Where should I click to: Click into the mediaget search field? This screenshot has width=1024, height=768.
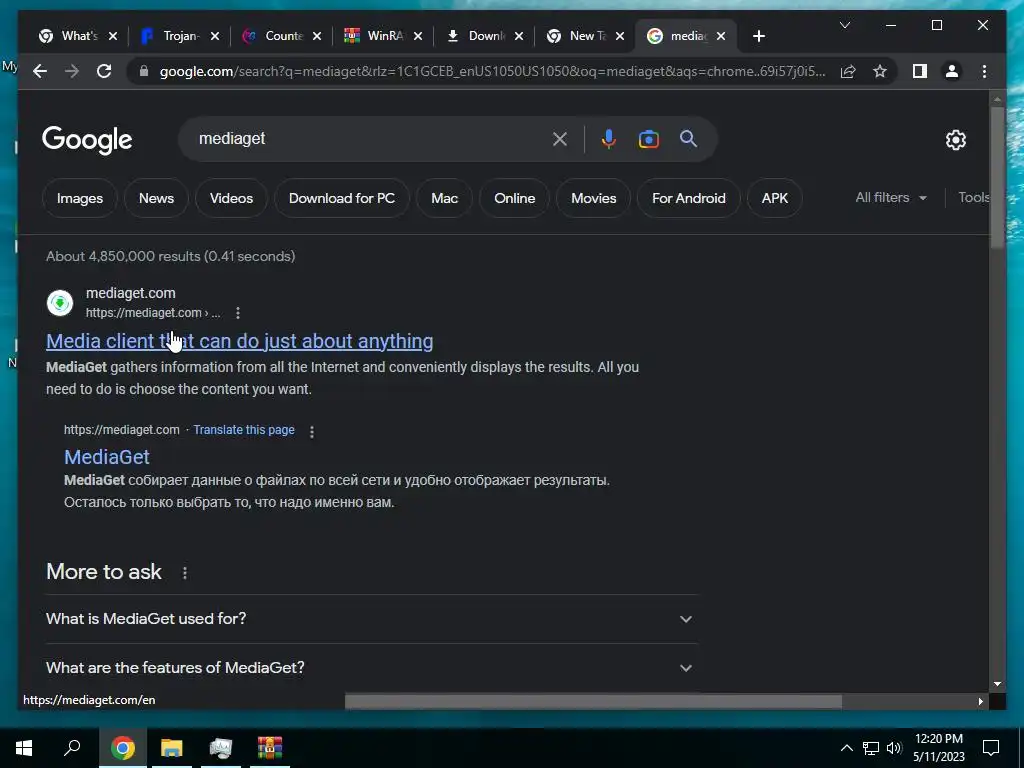point(369,138)
